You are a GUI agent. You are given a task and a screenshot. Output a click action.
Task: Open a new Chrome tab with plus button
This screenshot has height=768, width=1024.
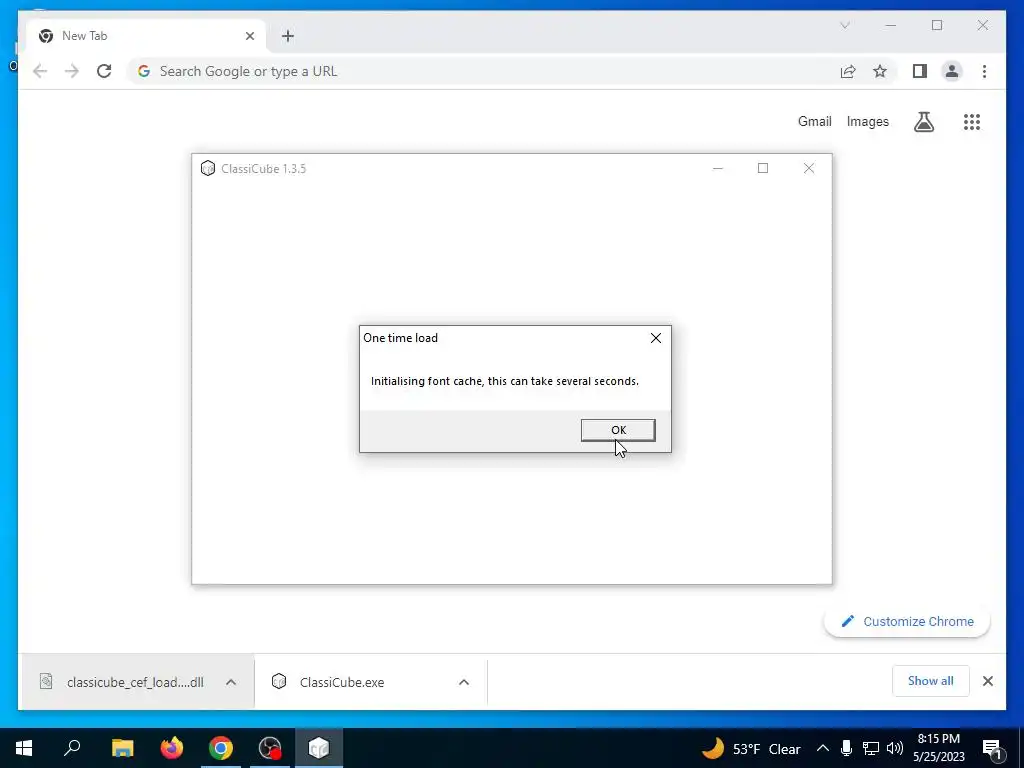pos(288,36)
